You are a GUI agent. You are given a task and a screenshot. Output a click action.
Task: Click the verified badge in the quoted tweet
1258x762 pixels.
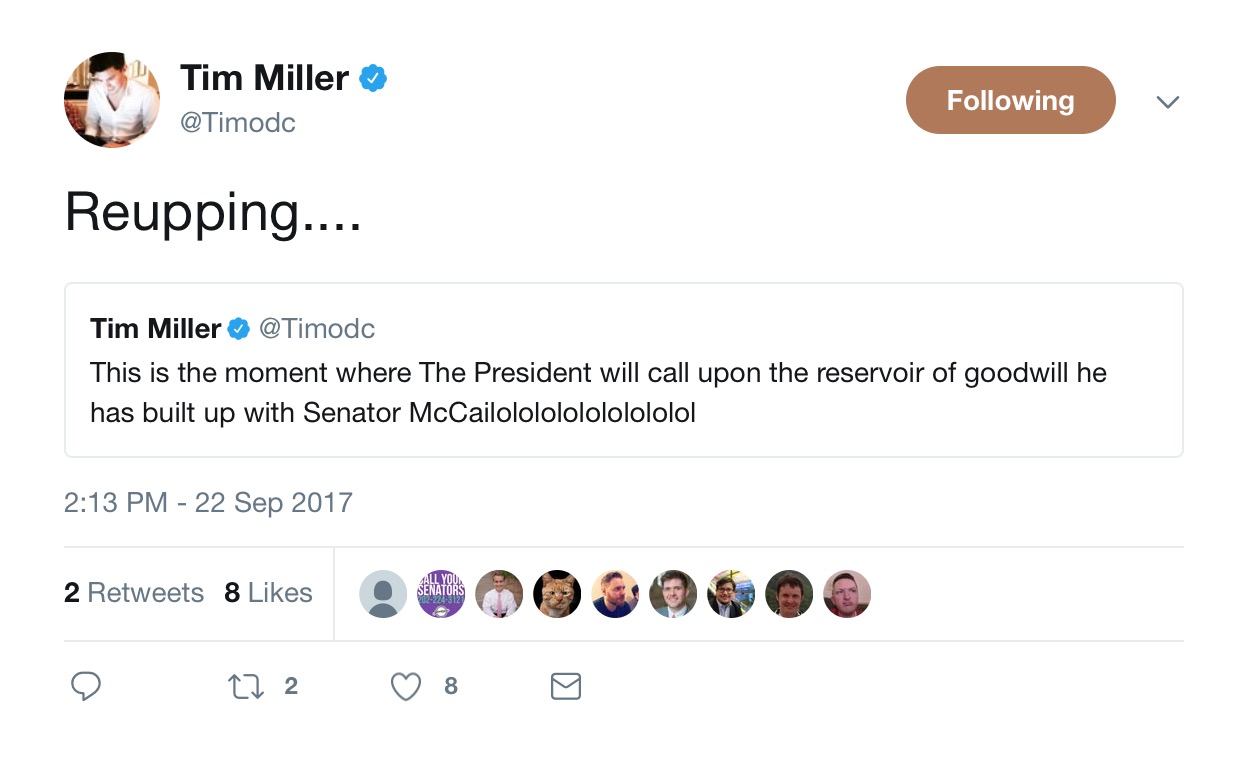pyautogui.click(x=239, y=328)
